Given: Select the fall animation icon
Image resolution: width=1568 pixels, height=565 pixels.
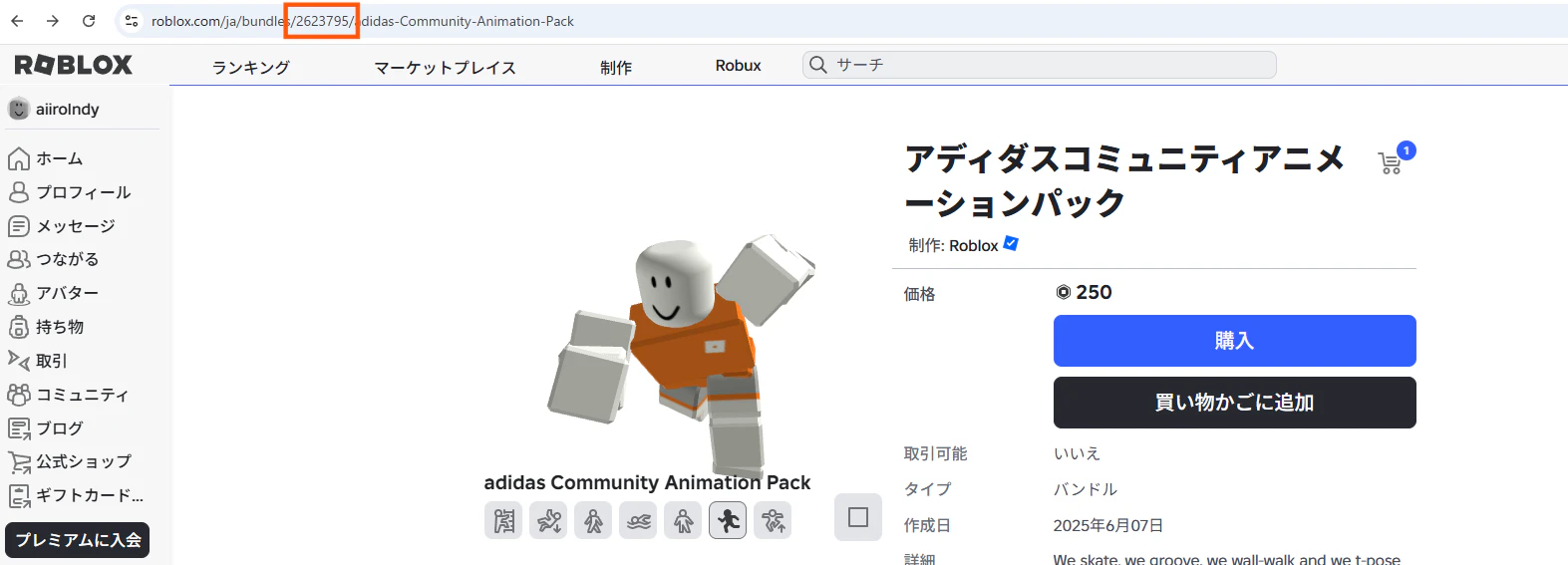Looking at the screenshot, I should 548,520.
